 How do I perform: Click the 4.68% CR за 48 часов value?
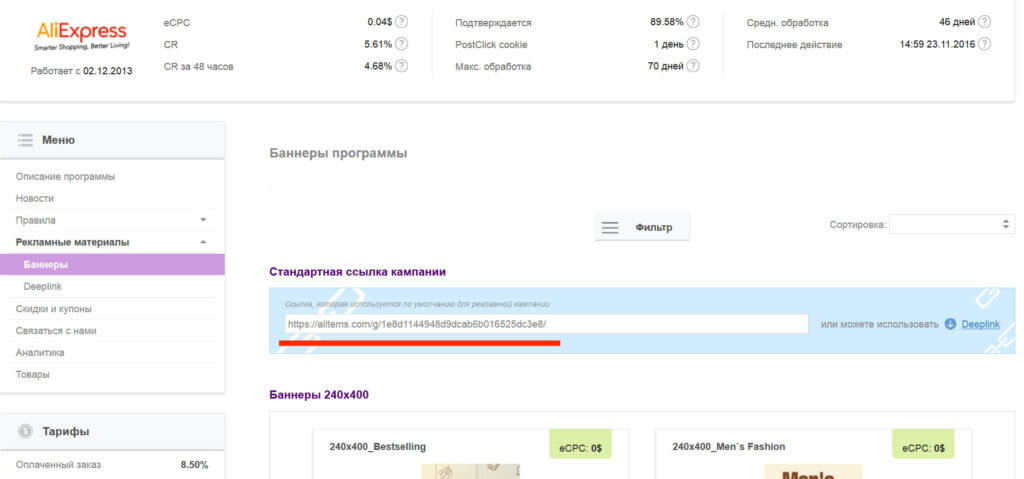click(378, 67)
